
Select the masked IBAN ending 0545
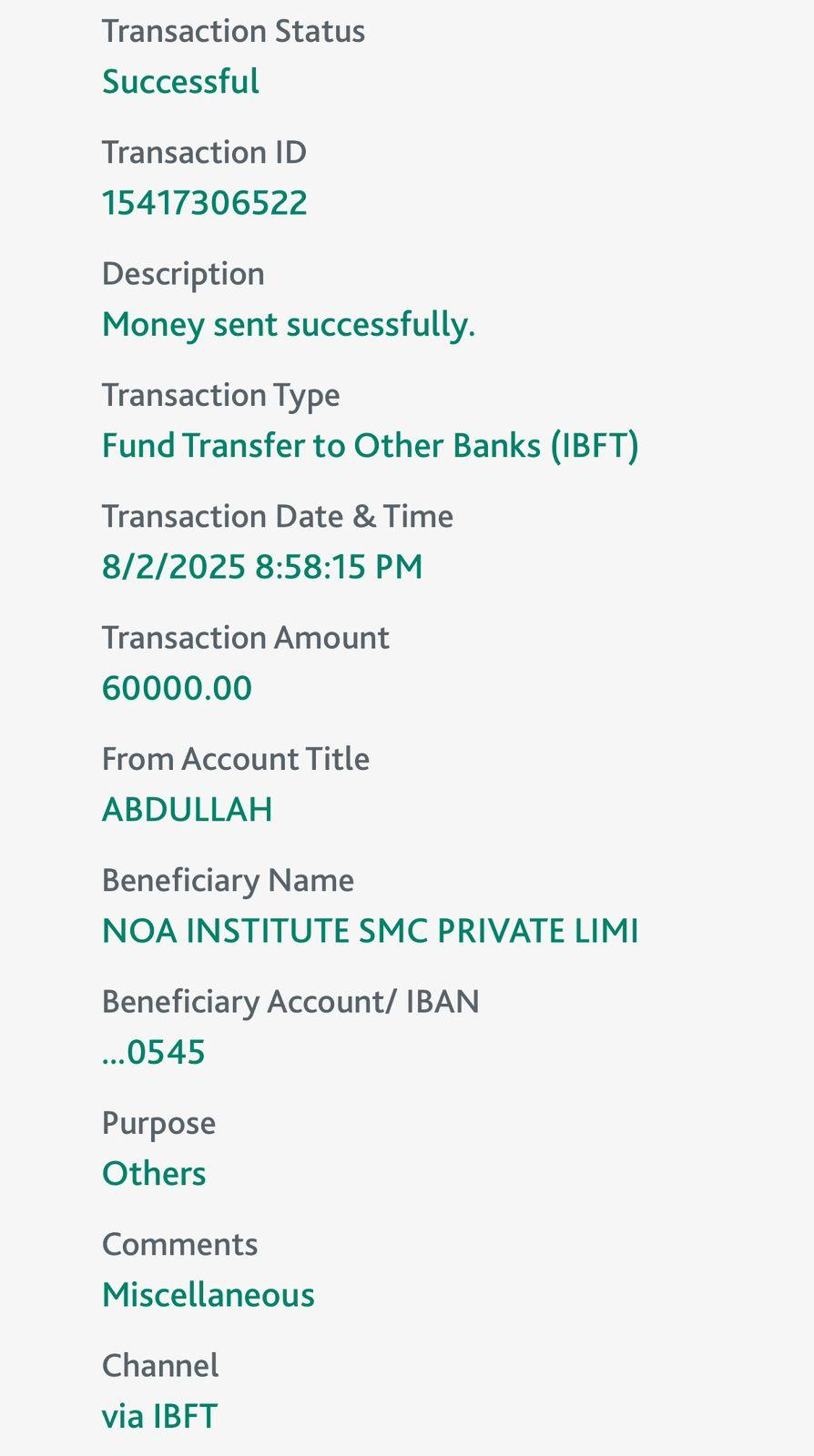[154, 1052]
